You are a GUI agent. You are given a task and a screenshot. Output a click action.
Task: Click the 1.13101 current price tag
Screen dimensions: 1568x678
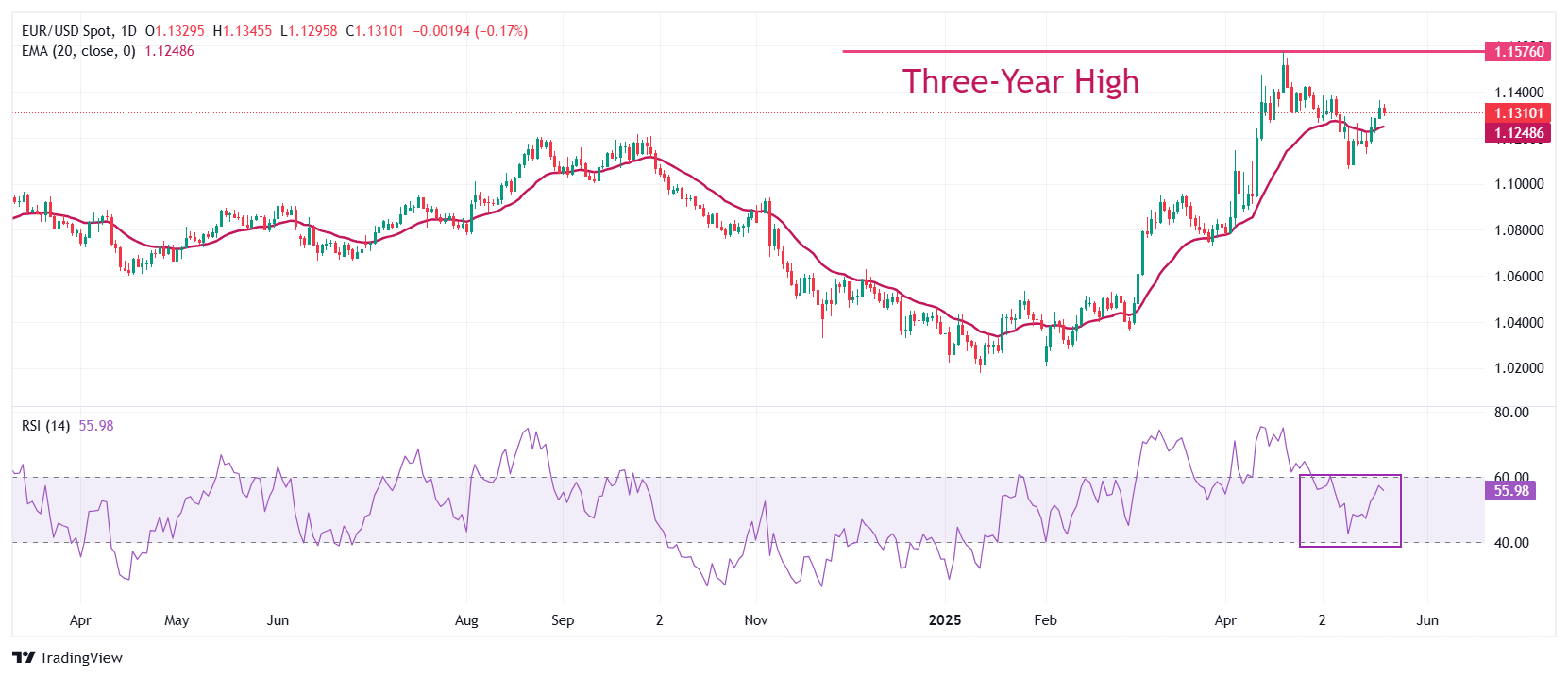tap(1518, 113)
